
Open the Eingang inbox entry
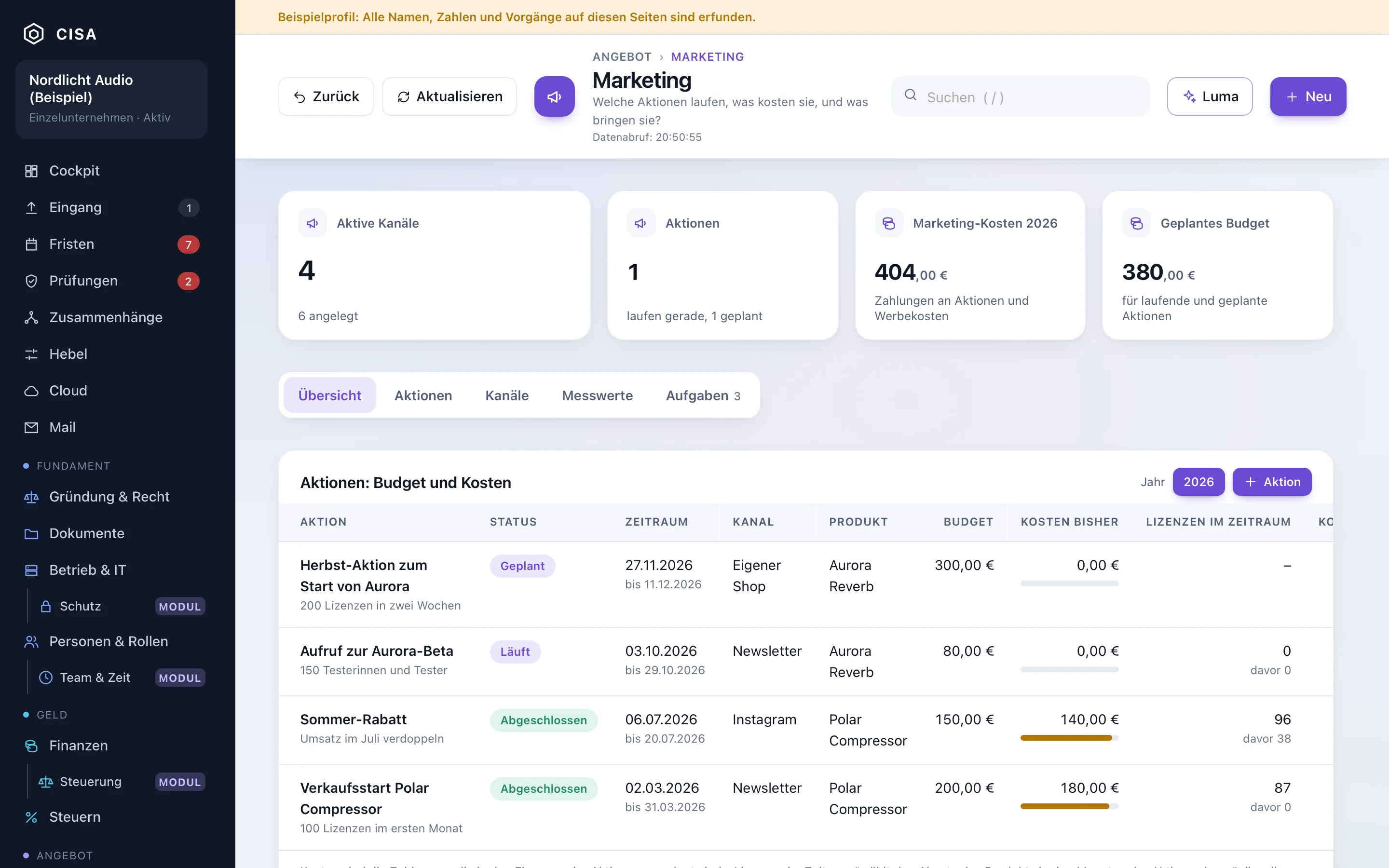pos(111,207)
